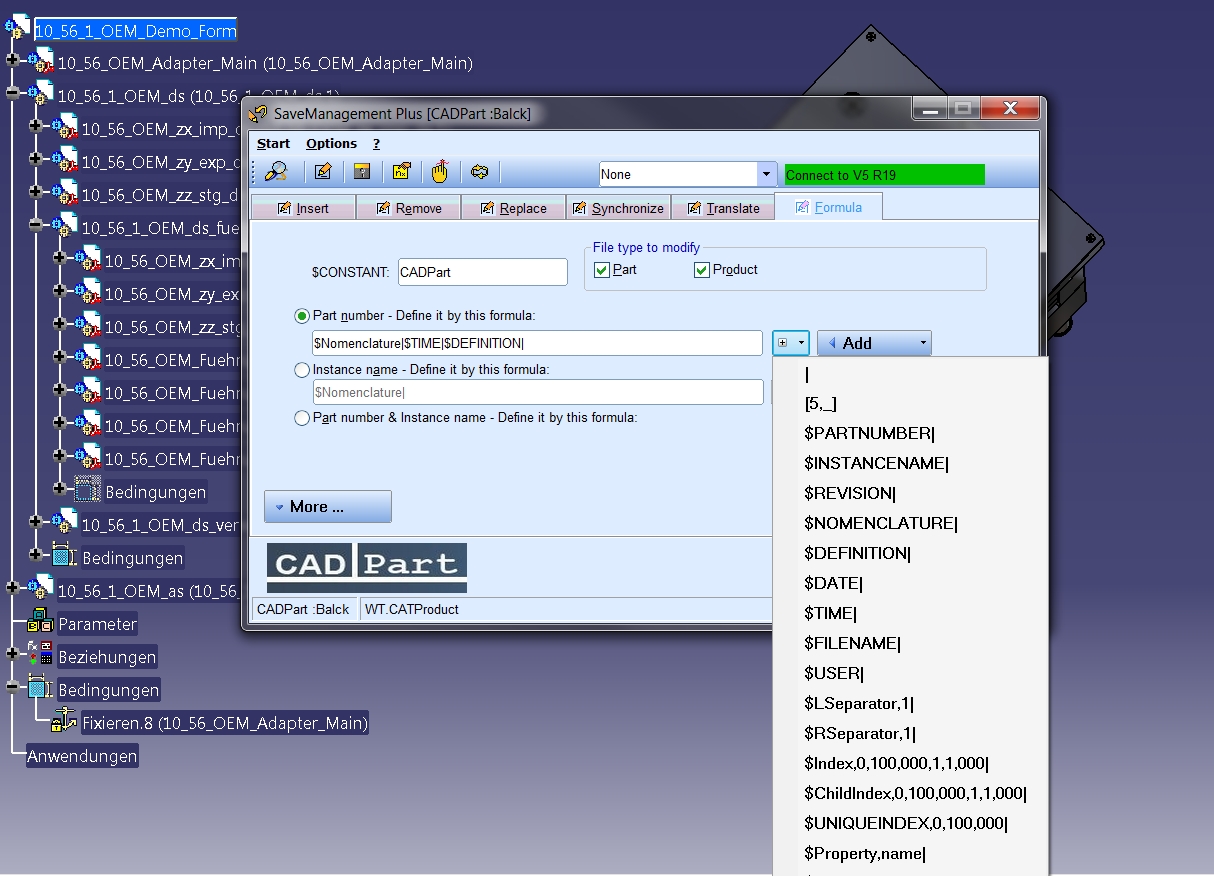The width and height of the screenshot is (1214, 876).
Task: Click the refresh arrows toolbar icon
Action: pyautogui.click(x=479, y=172)
